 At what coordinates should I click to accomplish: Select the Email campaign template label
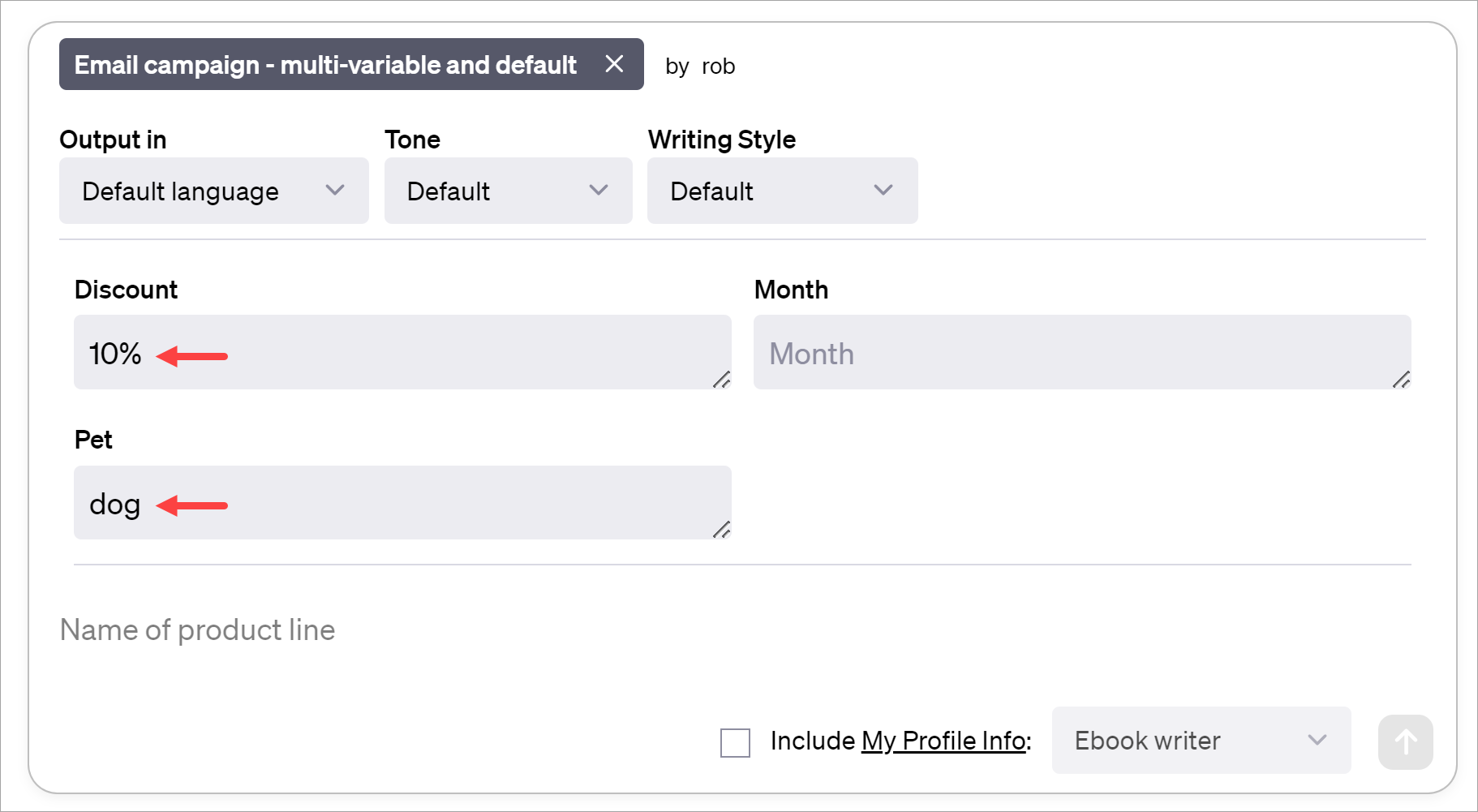pos(324,64)
